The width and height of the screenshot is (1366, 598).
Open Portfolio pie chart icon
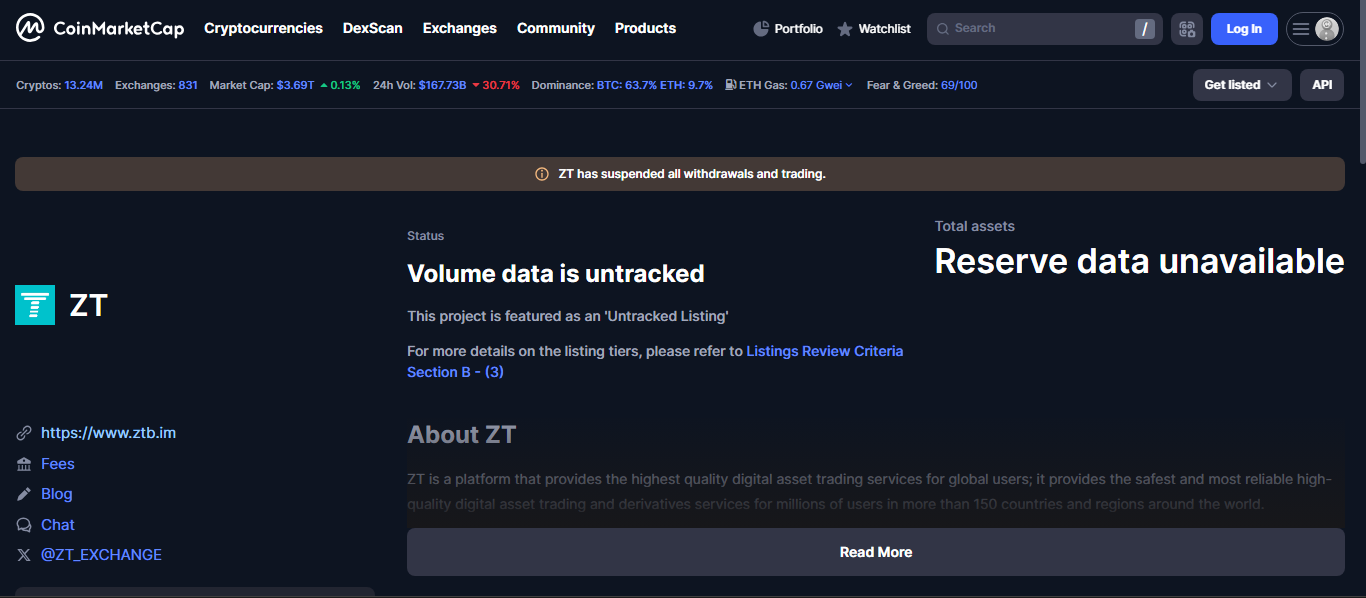click(761, 29)
